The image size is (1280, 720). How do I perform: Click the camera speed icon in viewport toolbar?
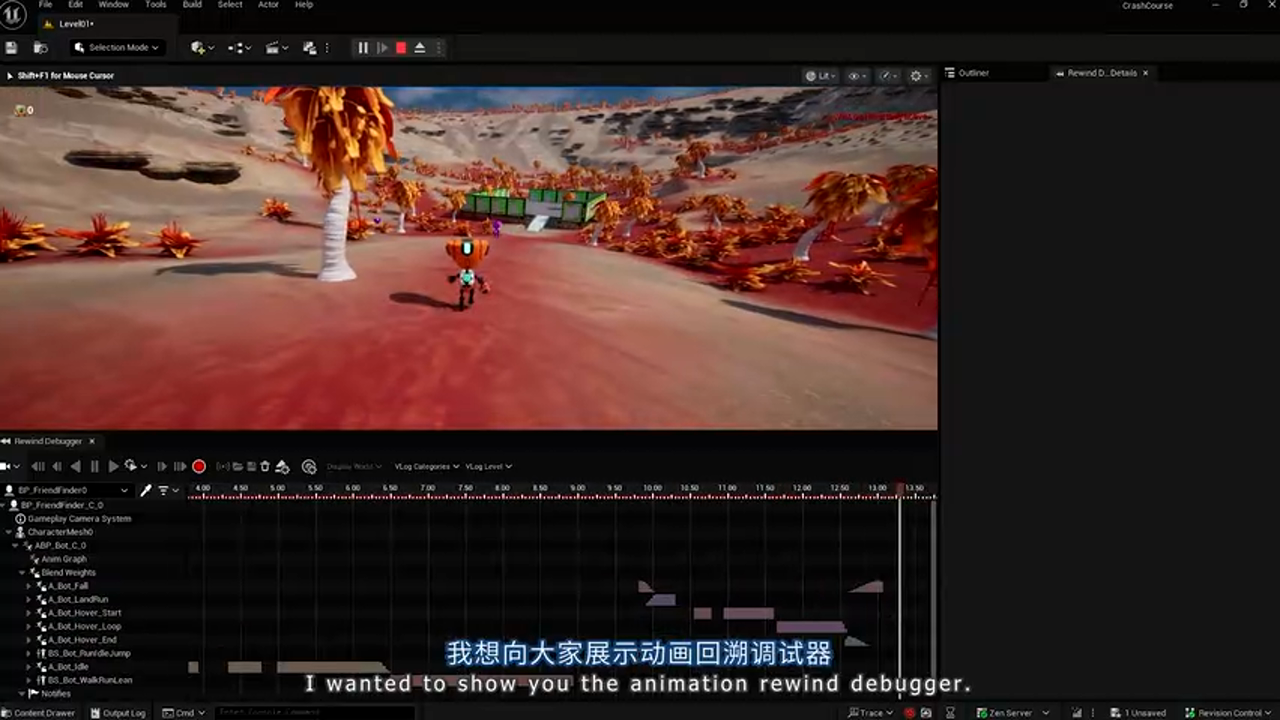[x=885, y=75]
